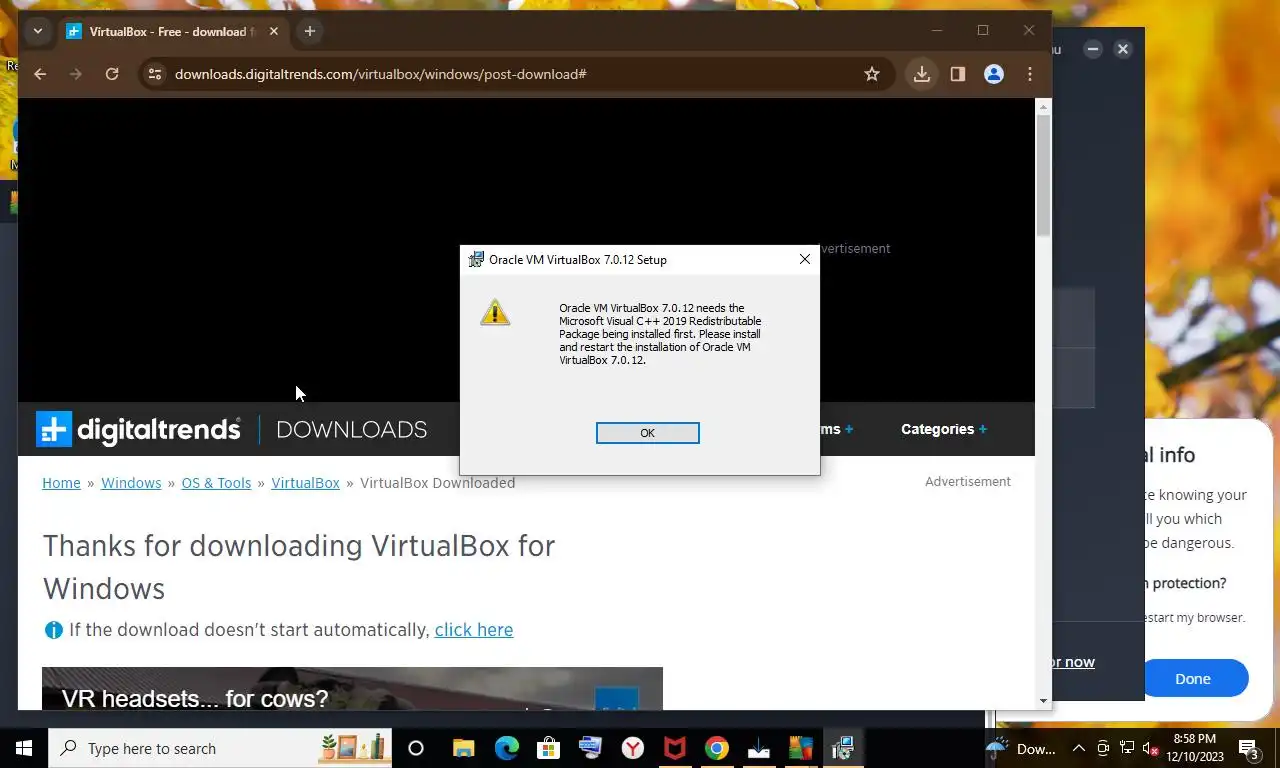Close the Oracle VM VirtualBox Setup dialog

805,259
